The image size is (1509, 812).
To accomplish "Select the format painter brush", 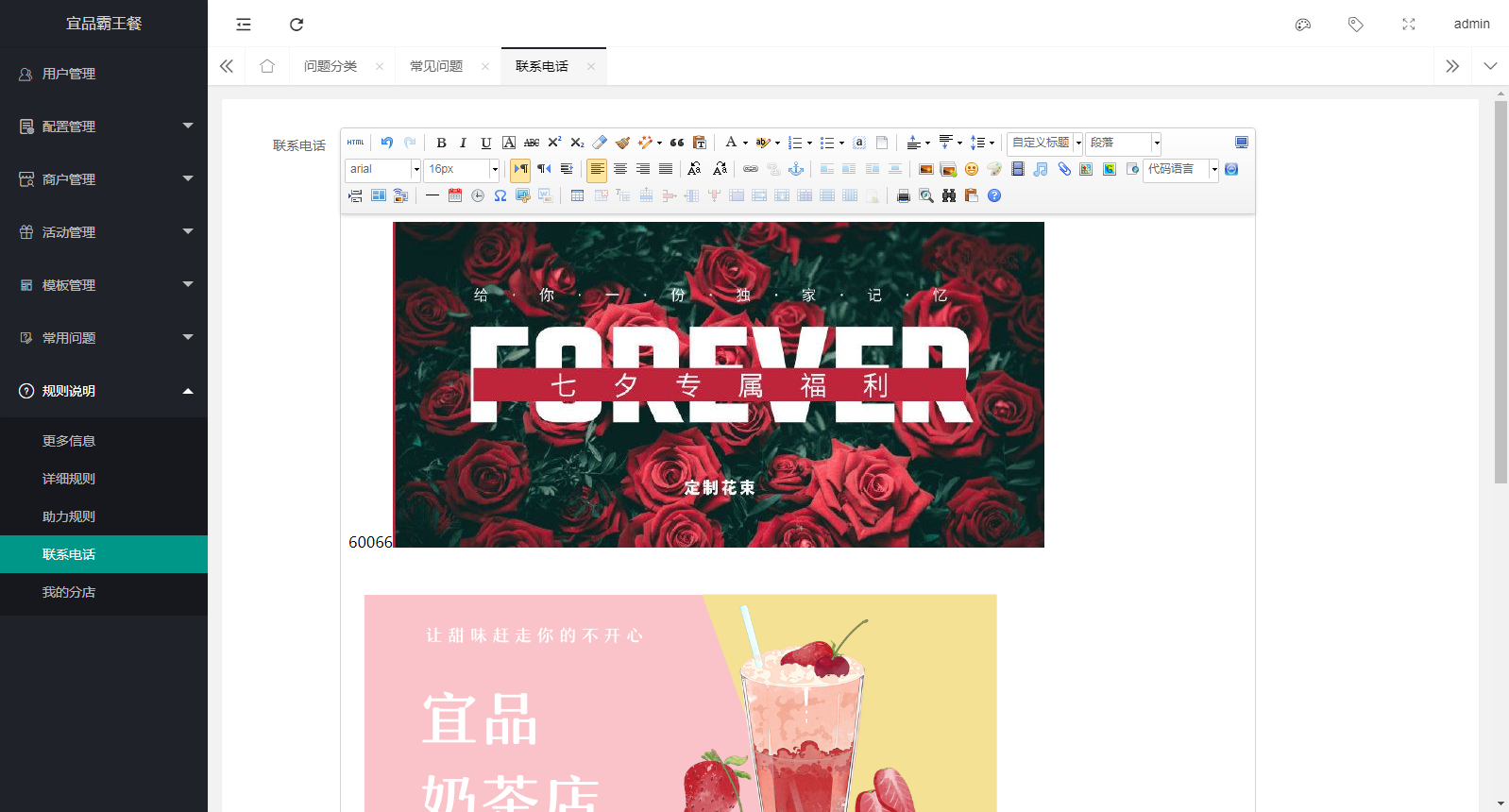I will coord(622,143).
